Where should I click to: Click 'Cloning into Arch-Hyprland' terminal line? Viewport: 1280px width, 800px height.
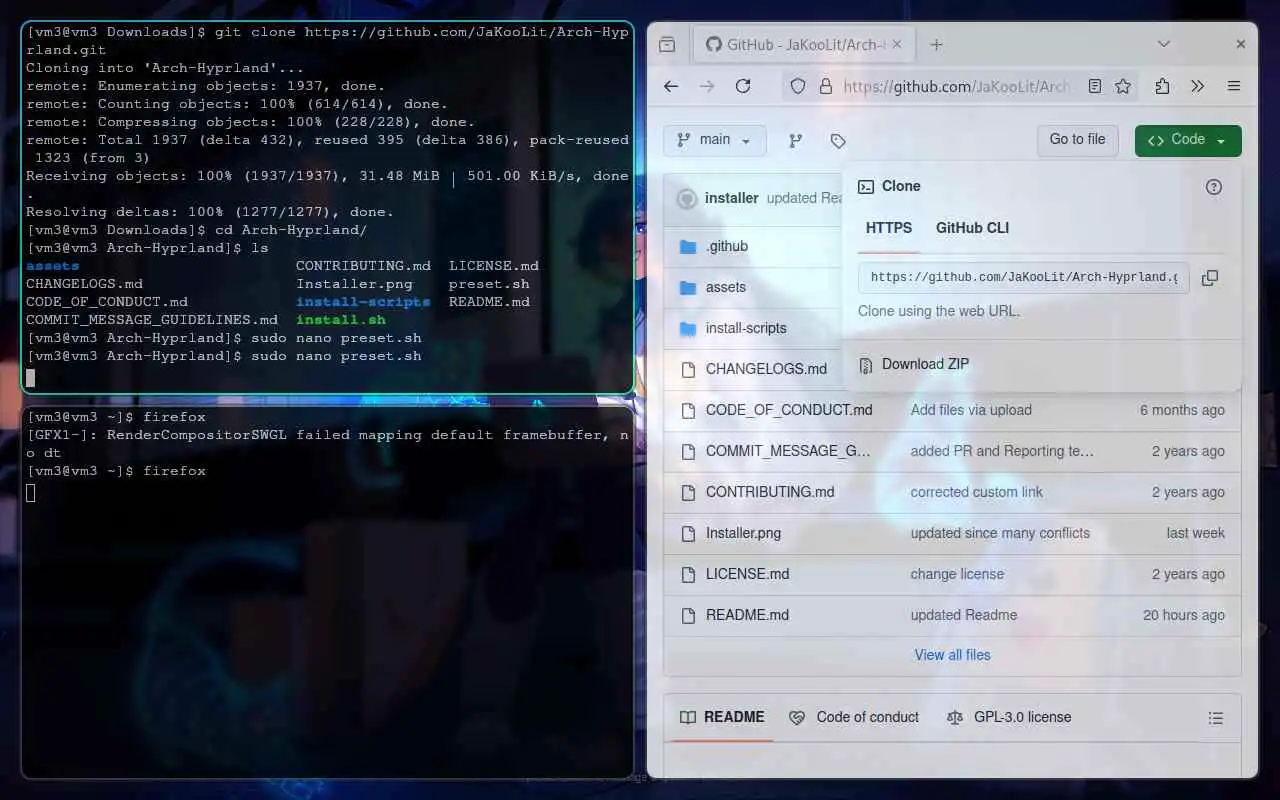165,68
